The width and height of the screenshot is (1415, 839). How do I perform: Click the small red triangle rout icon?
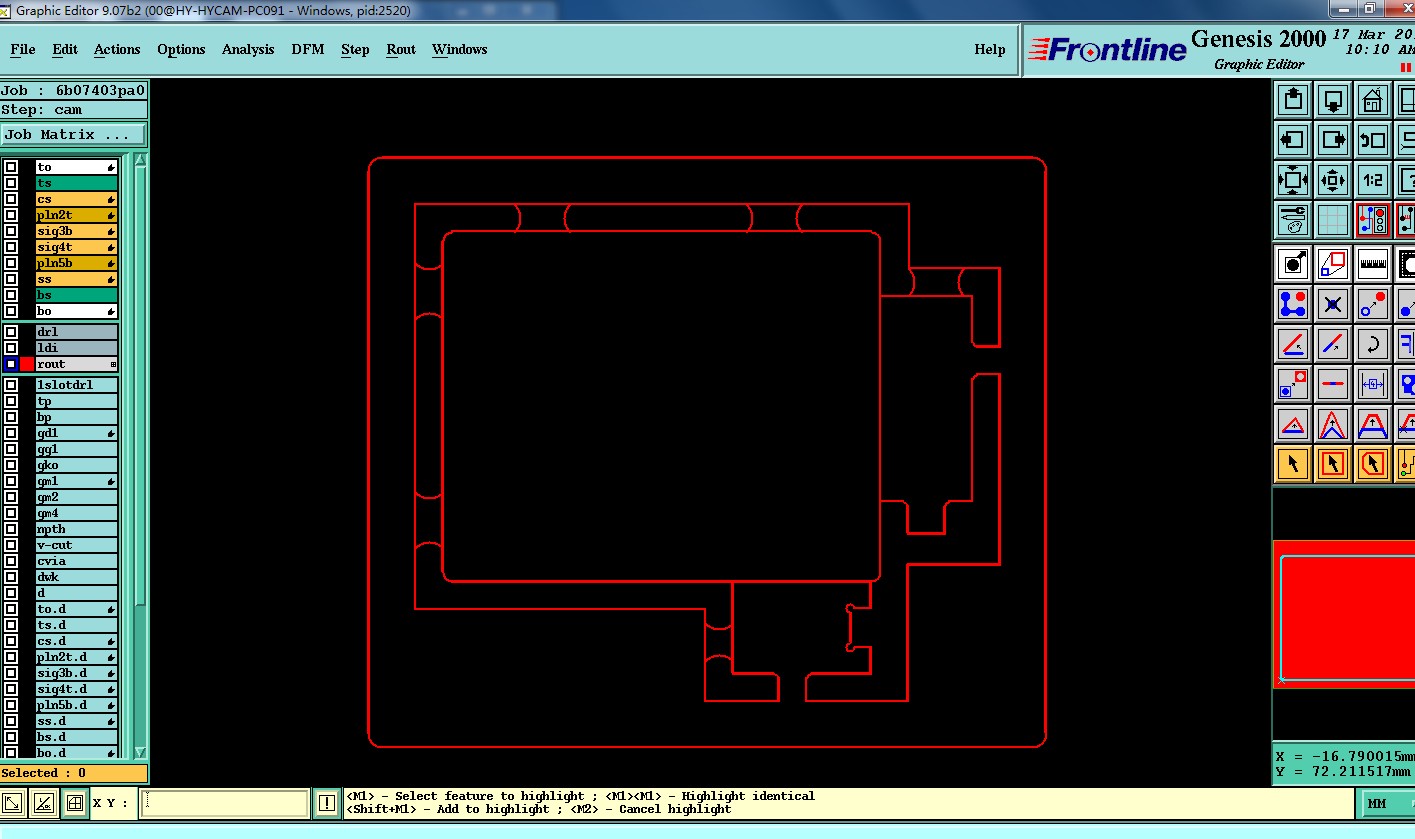tap(1293, 424)
